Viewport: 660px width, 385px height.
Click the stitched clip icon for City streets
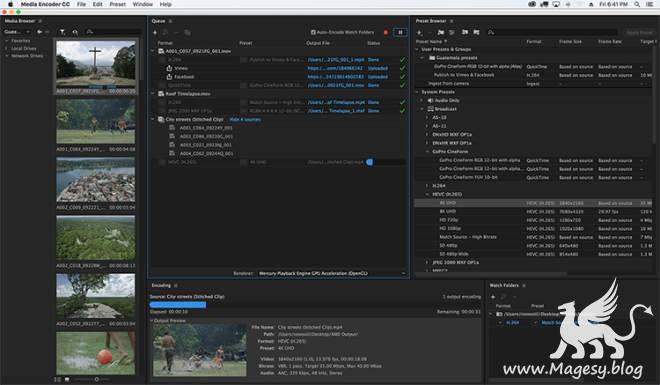tap(161, 119)
